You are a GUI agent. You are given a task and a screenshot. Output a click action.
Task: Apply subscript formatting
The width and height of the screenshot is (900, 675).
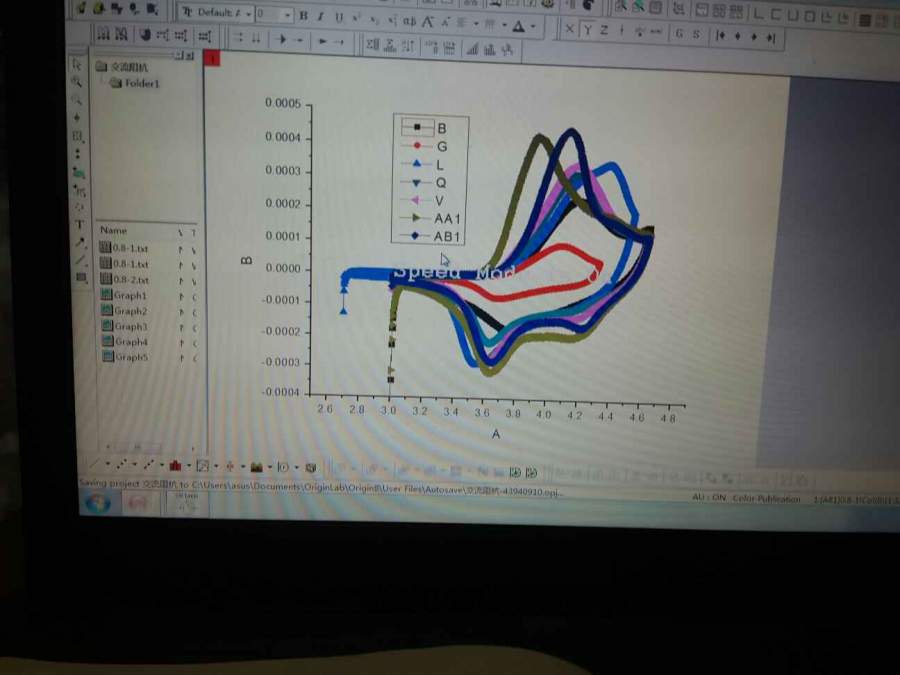[374, 20]
